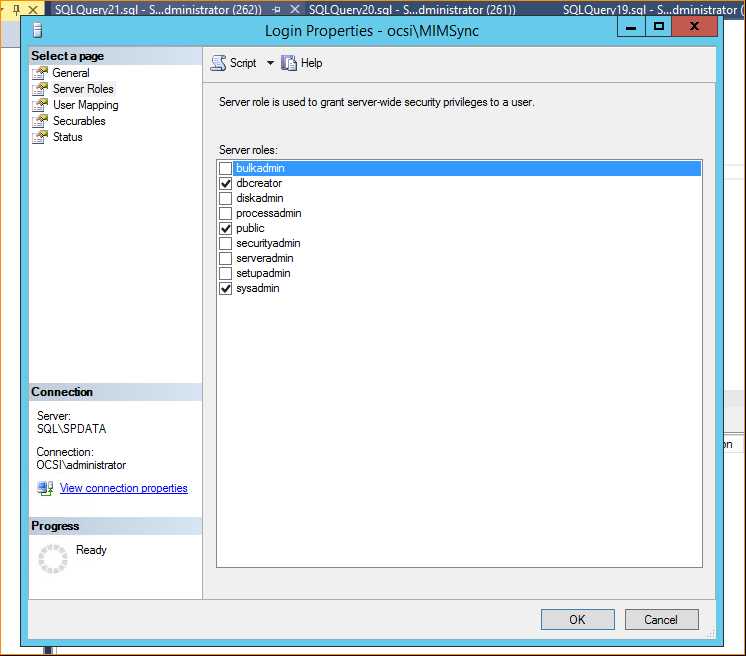This screenshot has width=746, height=656.
Task: Open View connection properties link
Action: pyautogui.click(x=124, y=488)
